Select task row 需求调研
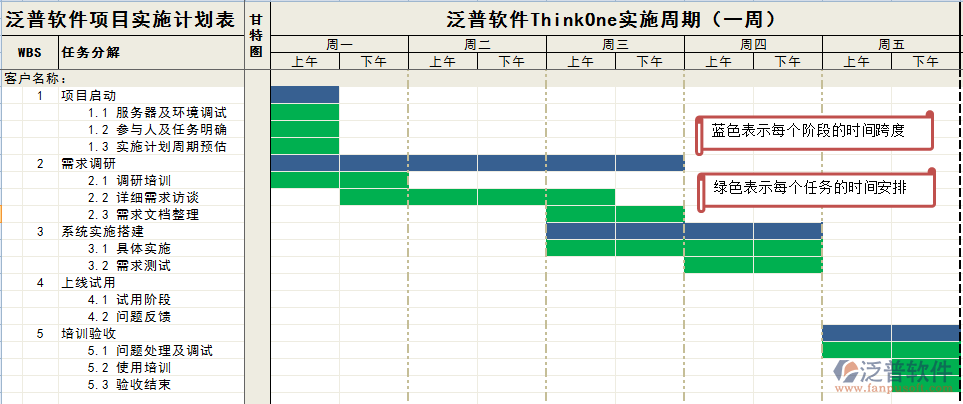The height and width of the screenshot is (404, 963). [x=88, y=163]
